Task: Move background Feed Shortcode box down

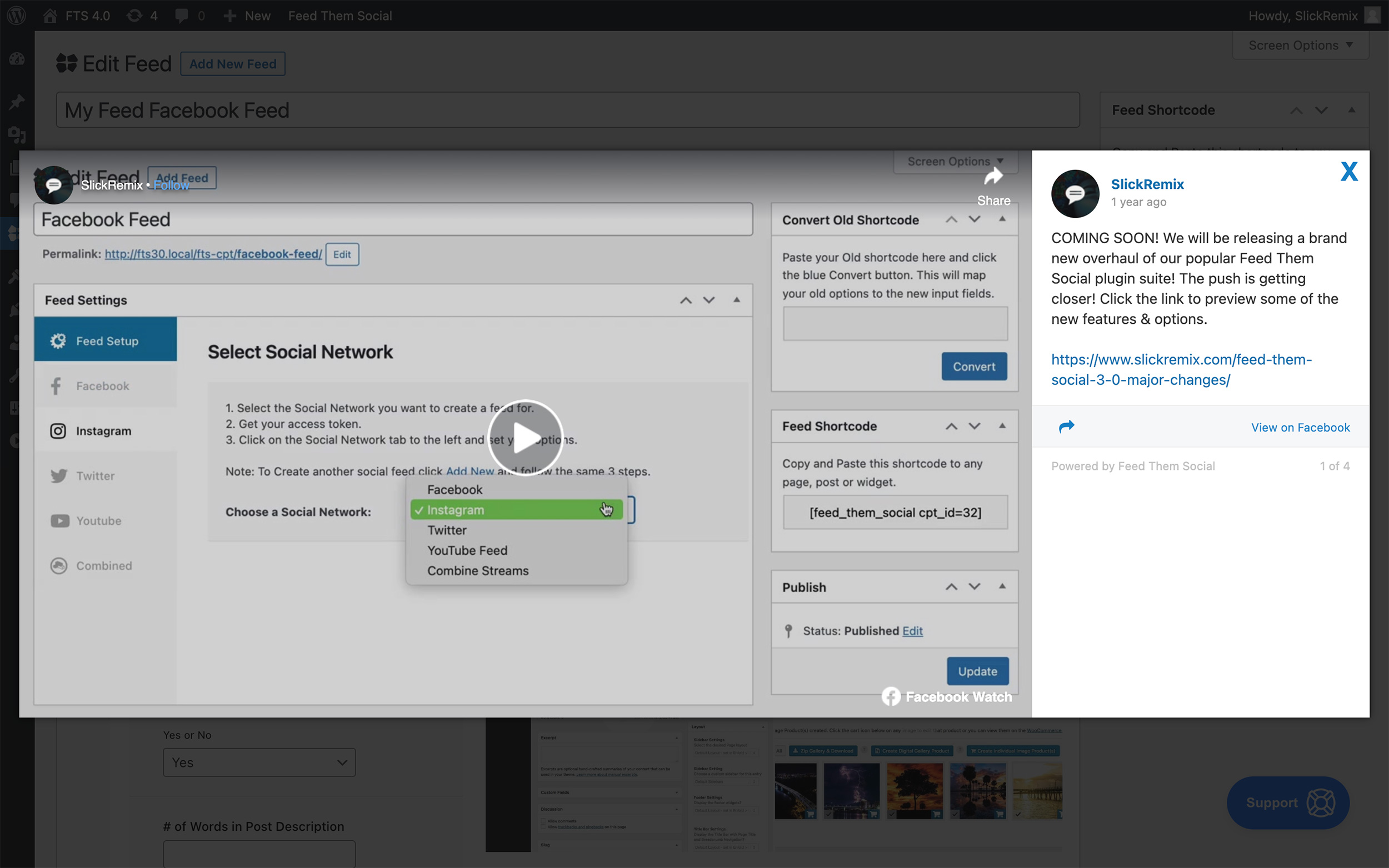Action: pyautogui.click(x=1321, y=110)
